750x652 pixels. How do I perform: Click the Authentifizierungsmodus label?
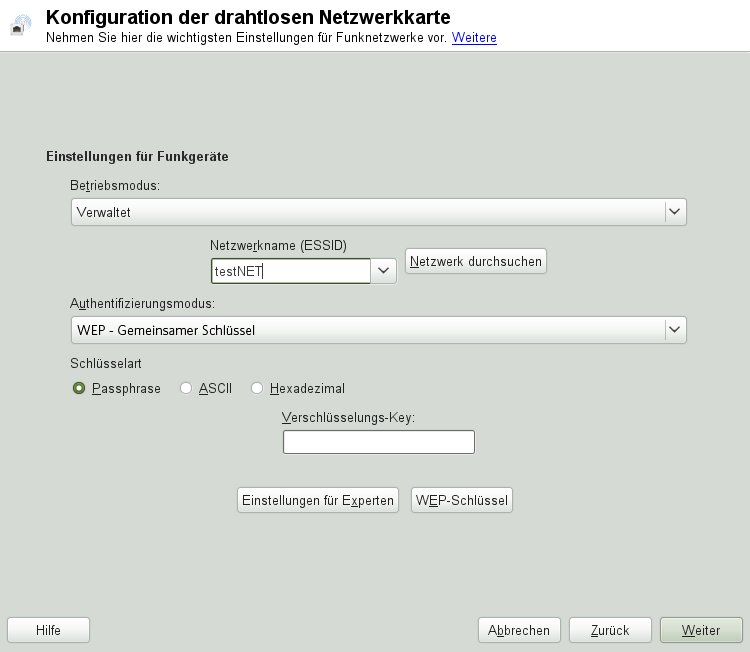click(x=143, y=303)
